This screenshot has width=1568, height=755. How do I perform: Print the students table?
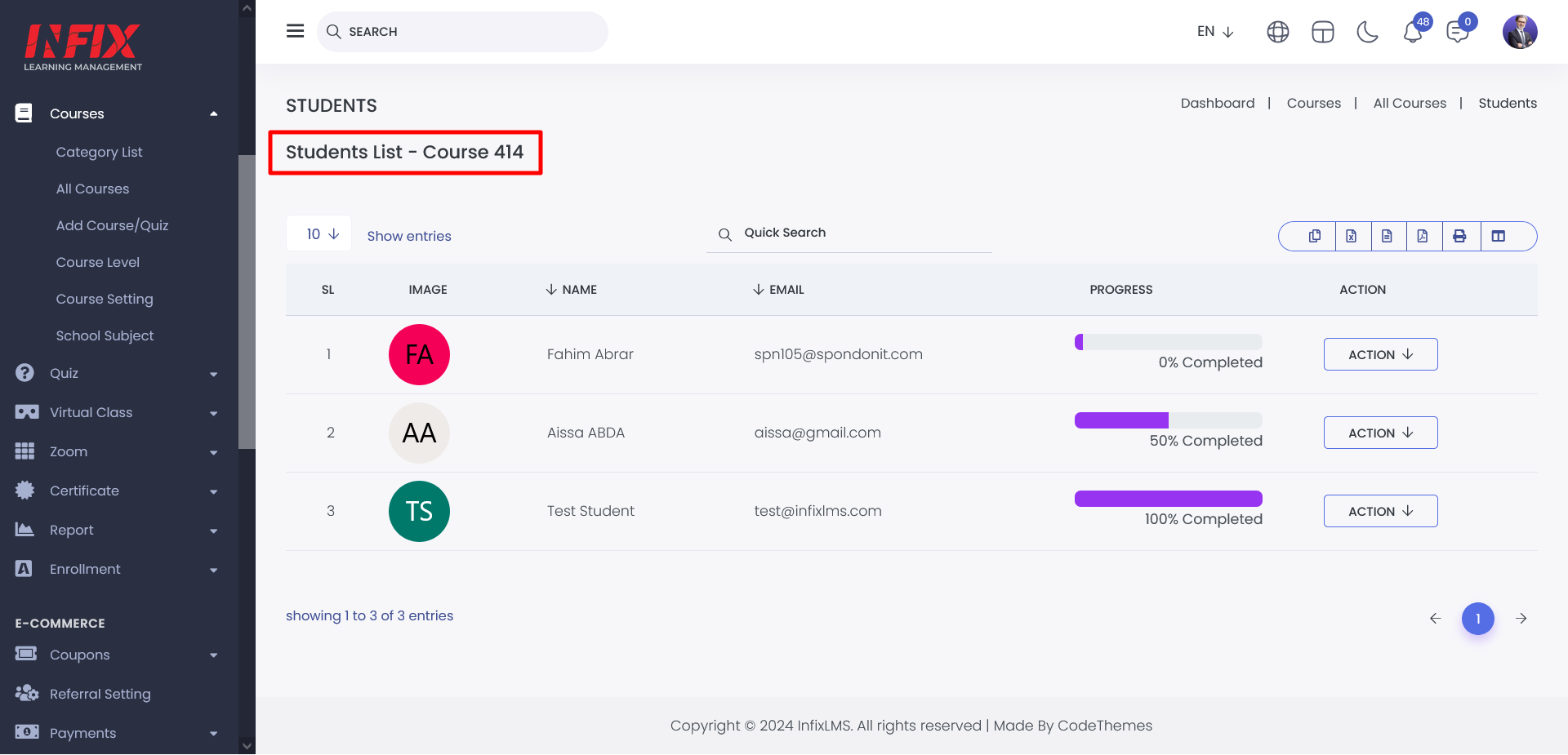click(x=1459, y=236)
